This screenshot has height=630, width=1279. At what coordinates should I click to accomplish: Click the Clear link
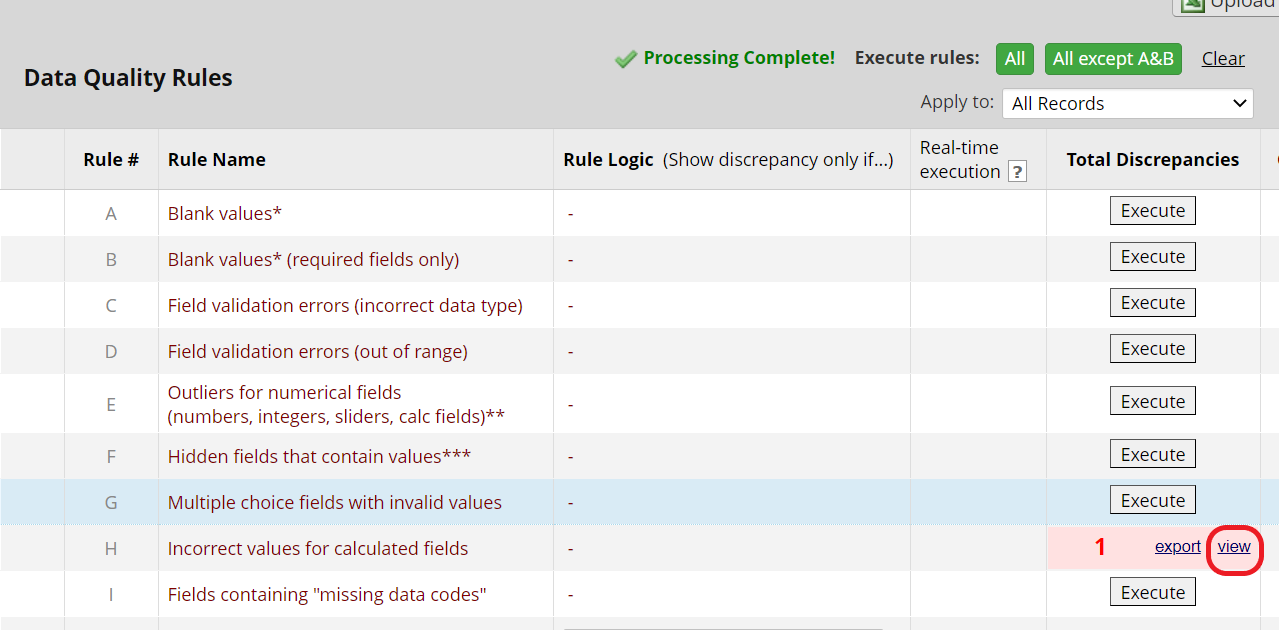pos(1222,59)
